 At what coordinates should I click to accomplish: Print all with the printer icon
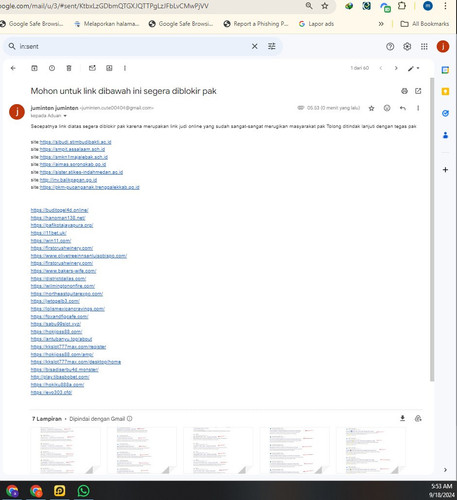404,91
